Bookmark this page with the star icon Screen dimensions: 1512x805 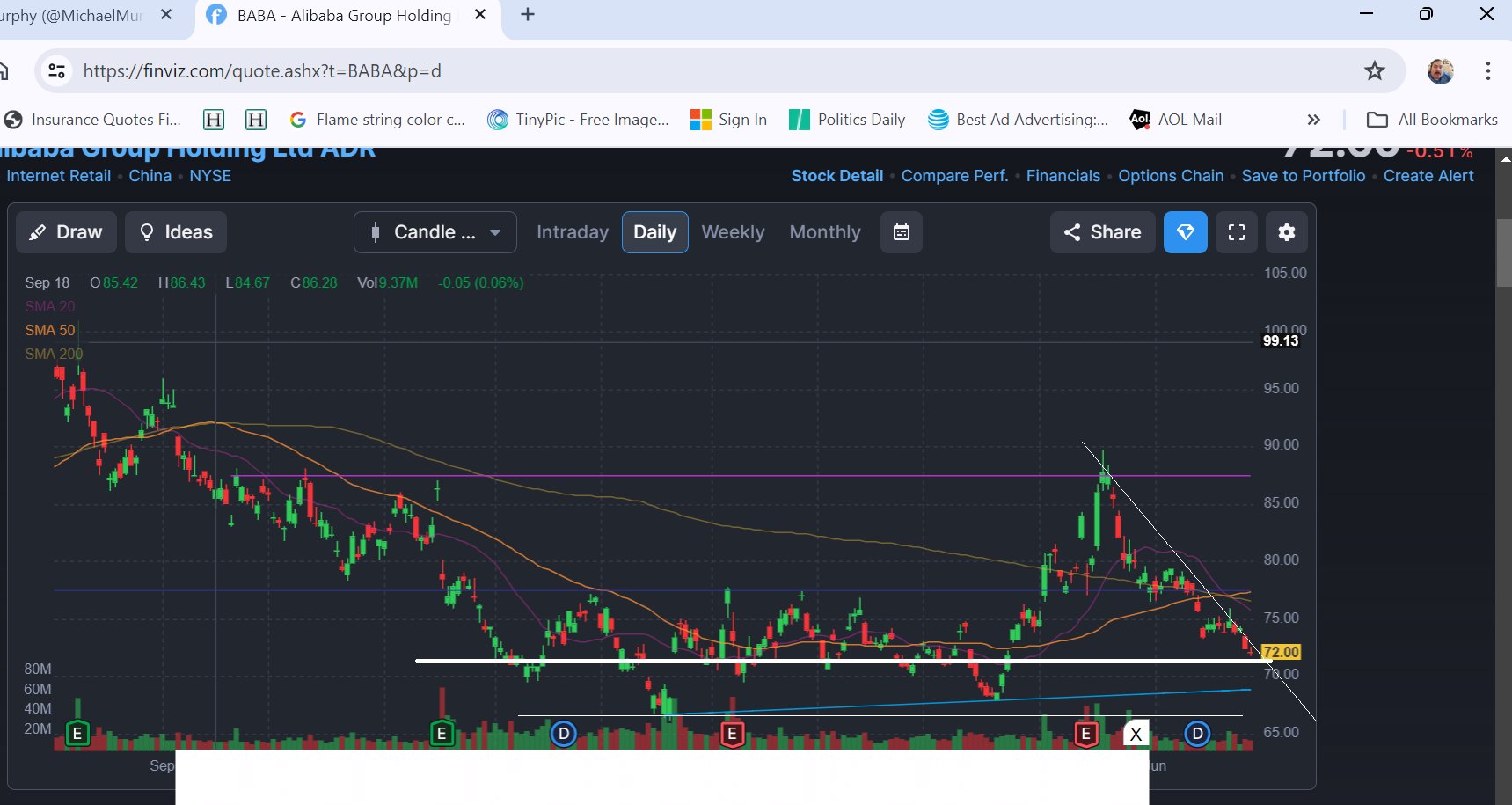(1375, 70)
